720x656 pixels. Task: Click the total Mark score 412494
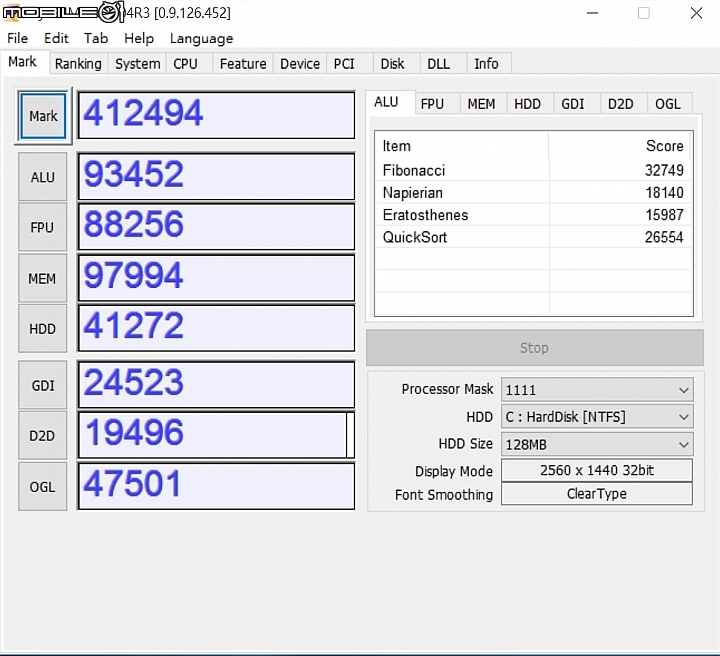coord(216,115)
